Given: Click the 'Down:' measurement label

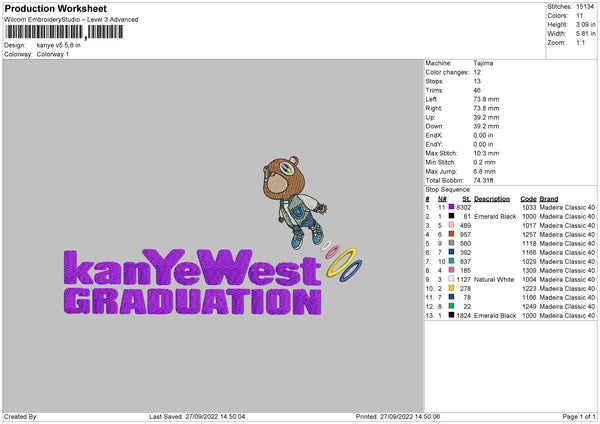Looking at the screenshot, I should [x=434, y=126].
